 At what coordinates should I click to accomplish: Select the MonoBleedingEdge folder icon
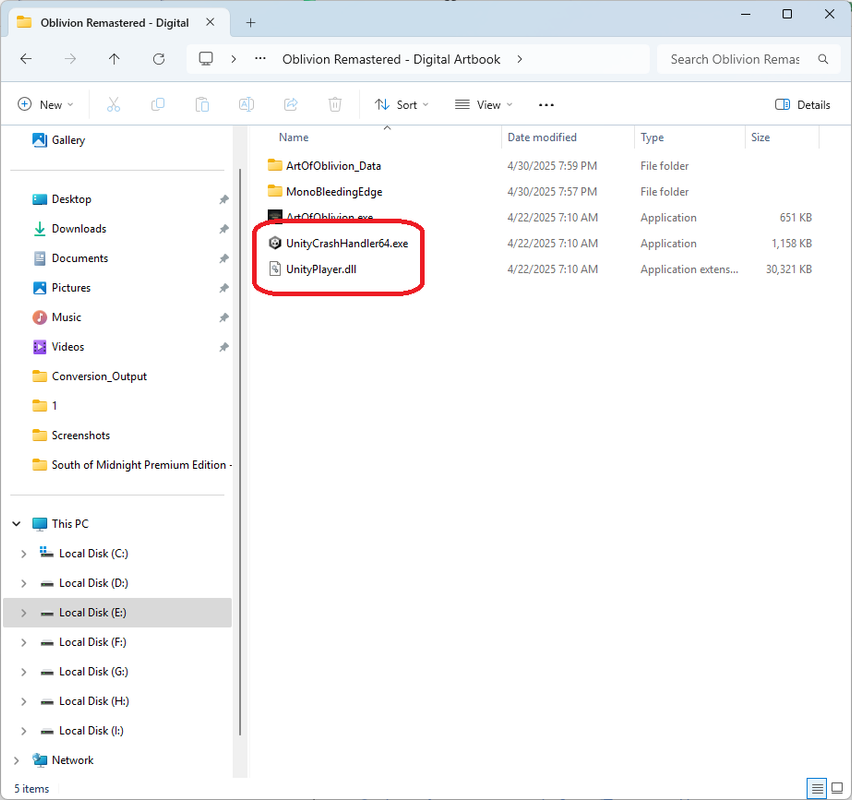[275, 191]
